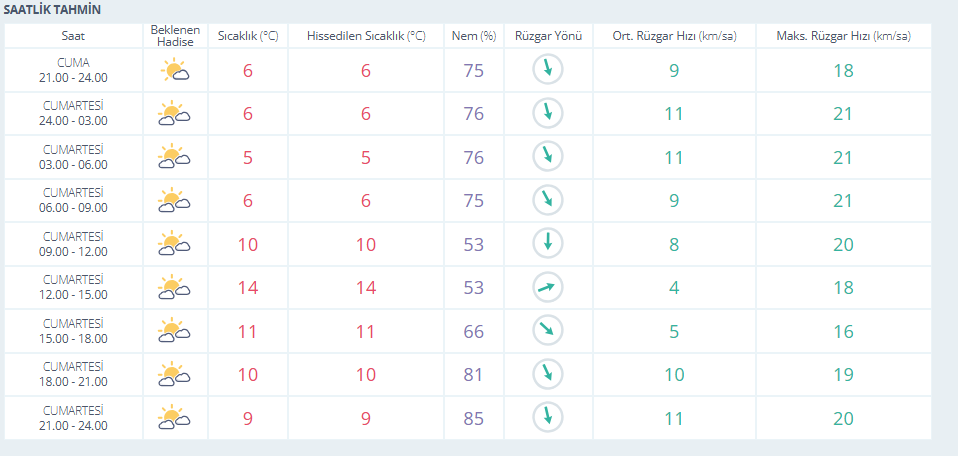The height and width of the screenshot is (456, 958).
Task: Click the "Rüzgar Yönü" column header
Action: [547, 36]
